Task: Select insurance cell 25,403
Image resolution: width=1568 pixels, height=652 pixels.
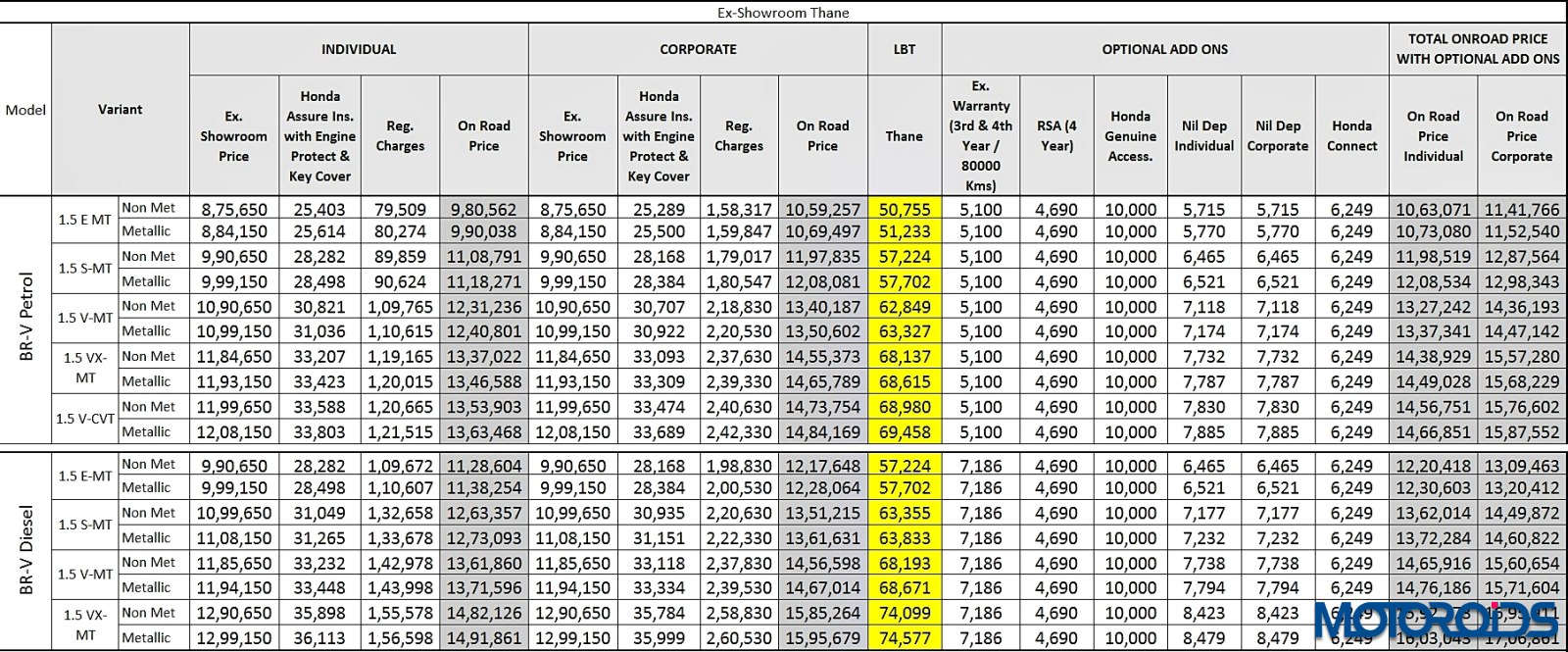Action: point(319,209)
